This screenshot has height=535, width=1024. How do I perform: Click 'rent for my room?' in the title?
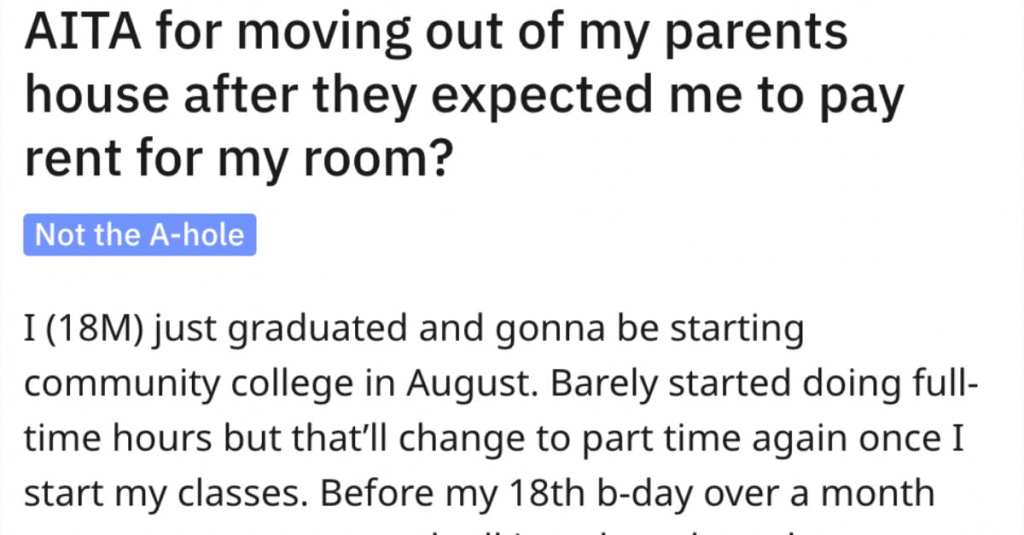[x=238, y=159]
